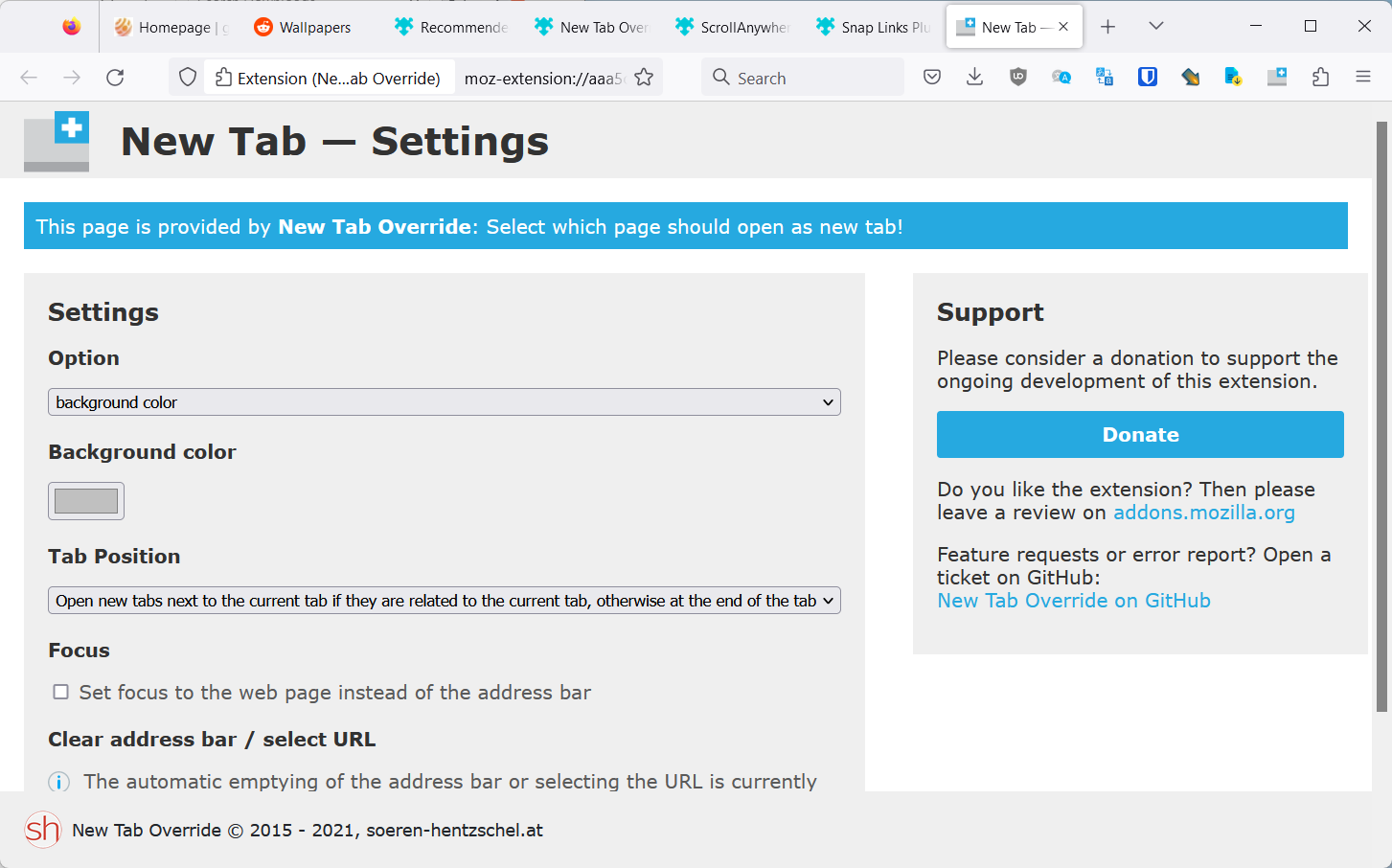The height and width of the screenshot is (868, 1392).
Task: Click the Donate button
Action: pos(1140,434)
